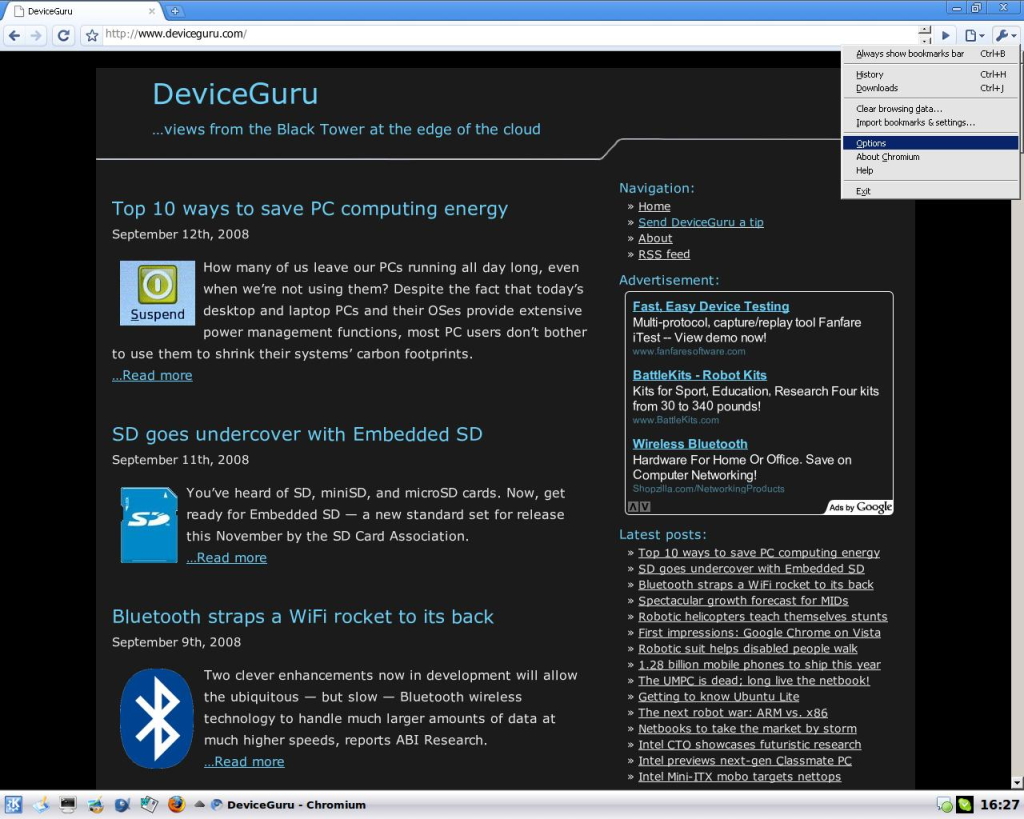Screen dimensions: 1024x819
Task: Toggle Always show bookmarks bar
Action: [931, 54]
